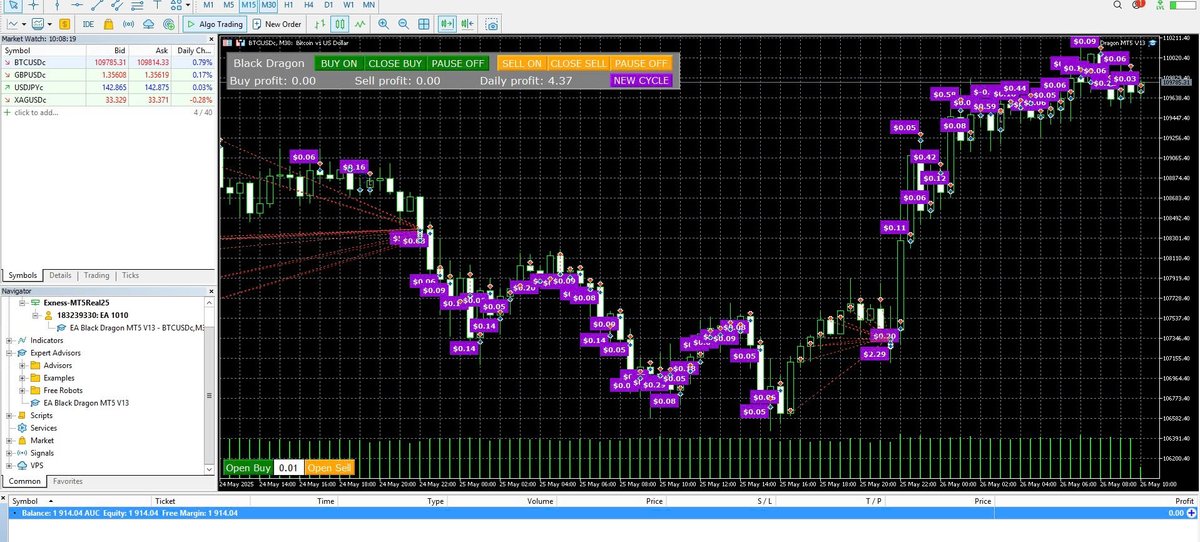Expand the Examples folder
Viewport: 1200px width, 542px height.
[x=23, y=378]
